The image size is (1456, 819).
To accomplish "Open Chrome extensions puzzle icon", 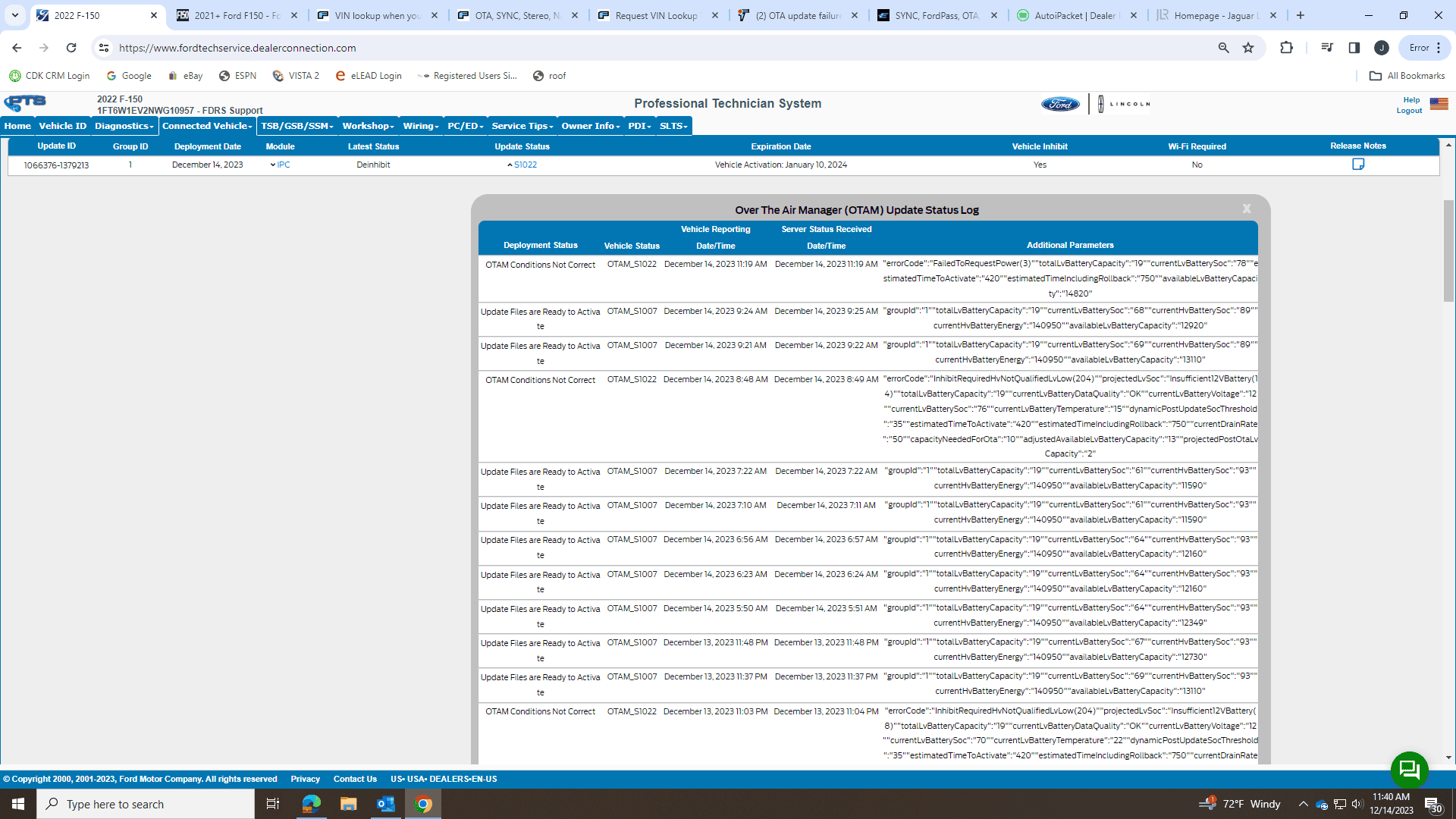I will pyautogui.click(x=1286, y=48).
